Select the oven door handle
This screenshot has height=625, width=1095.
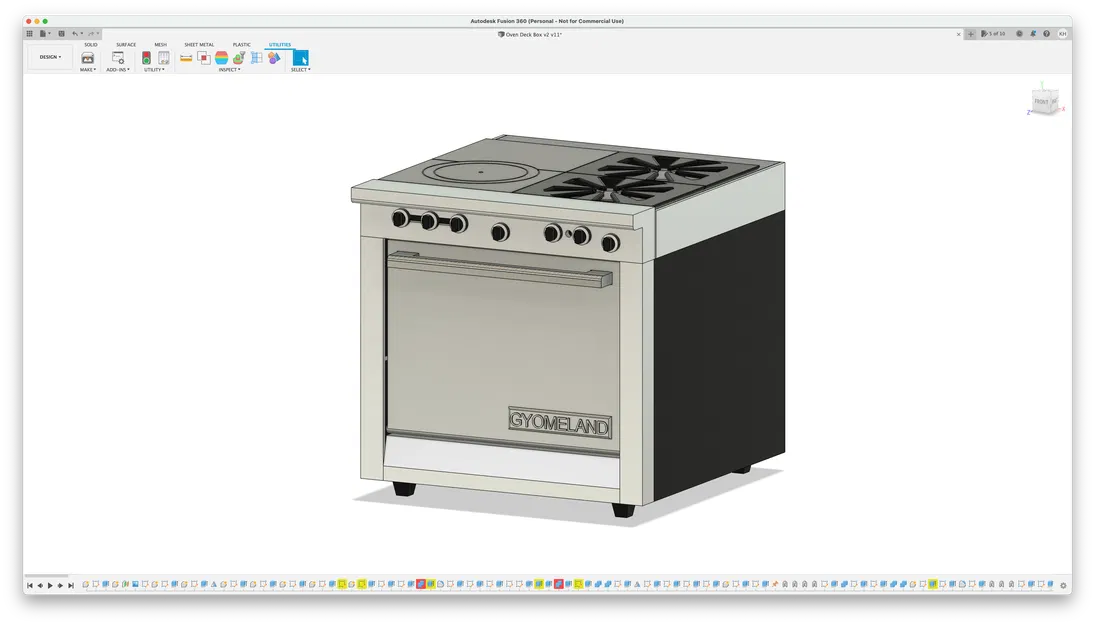click(500, 270)
